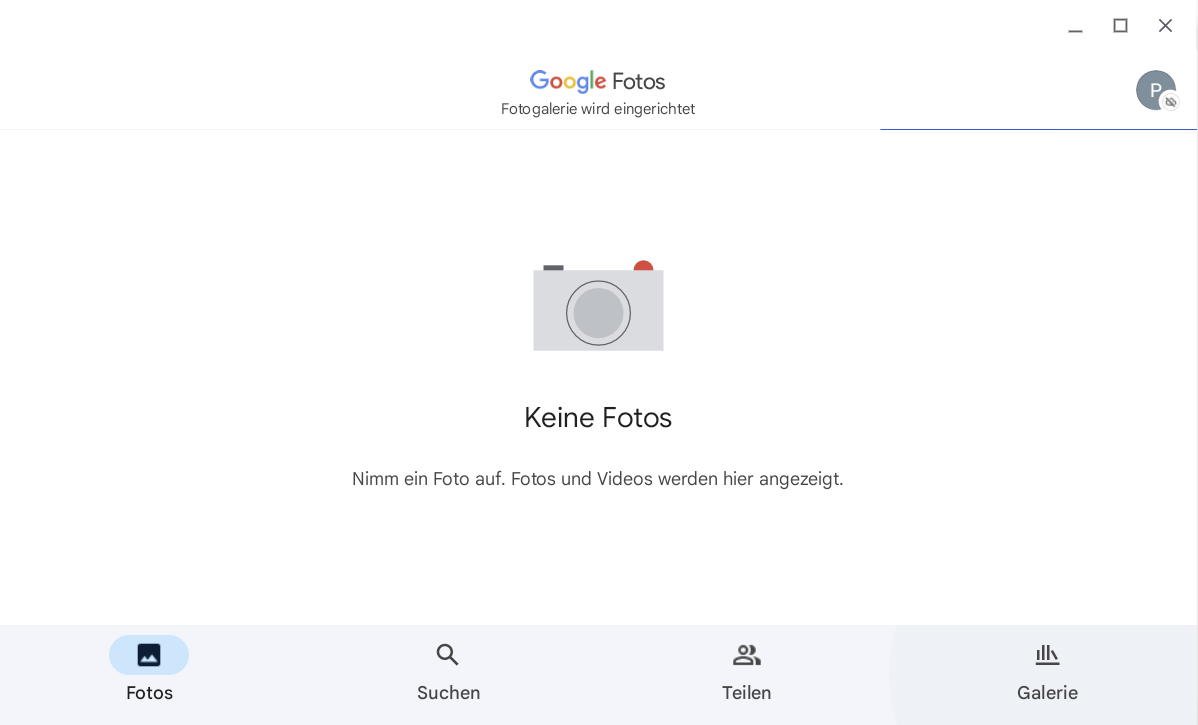
Task: Click the Suchen magnifying glass icon
Action: click(x=448, y=655)
